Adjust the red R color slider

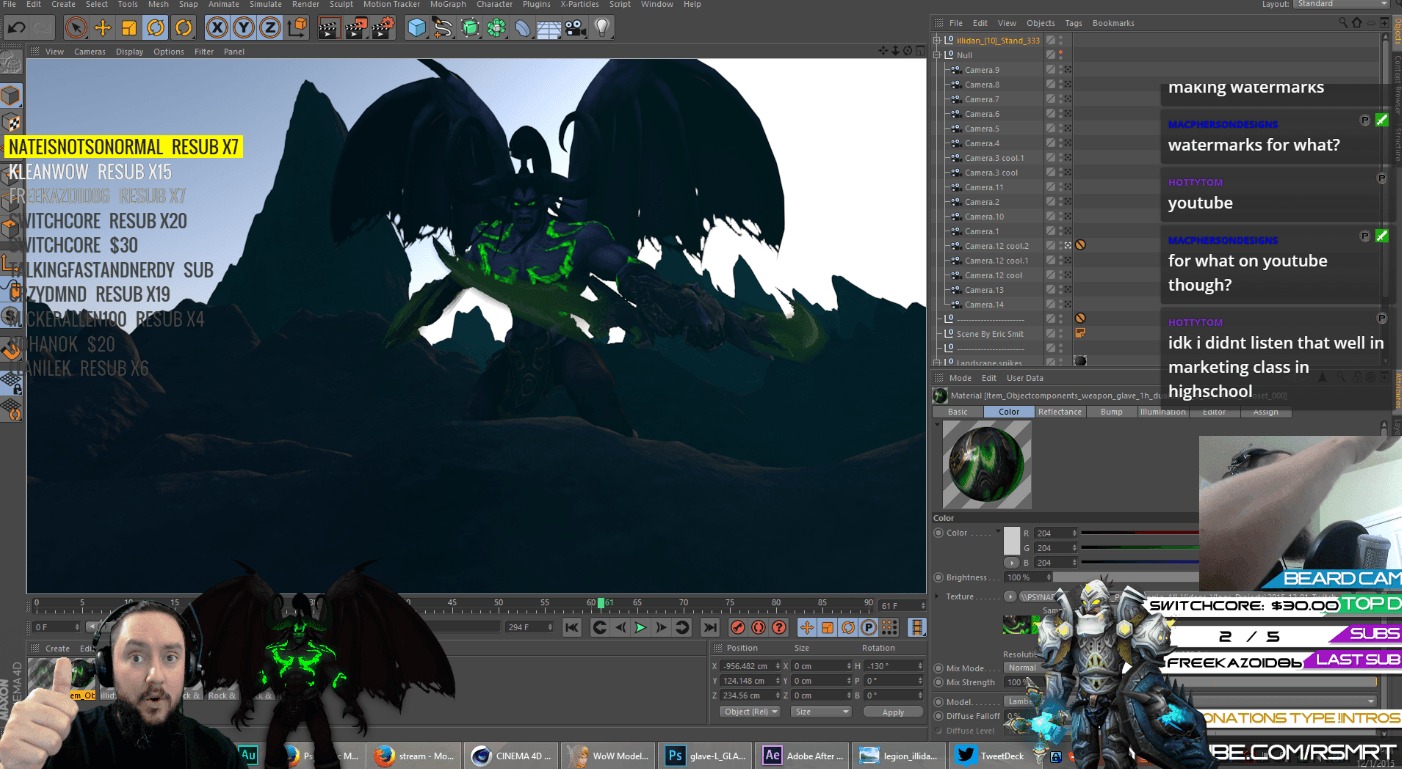(1139, 533)
